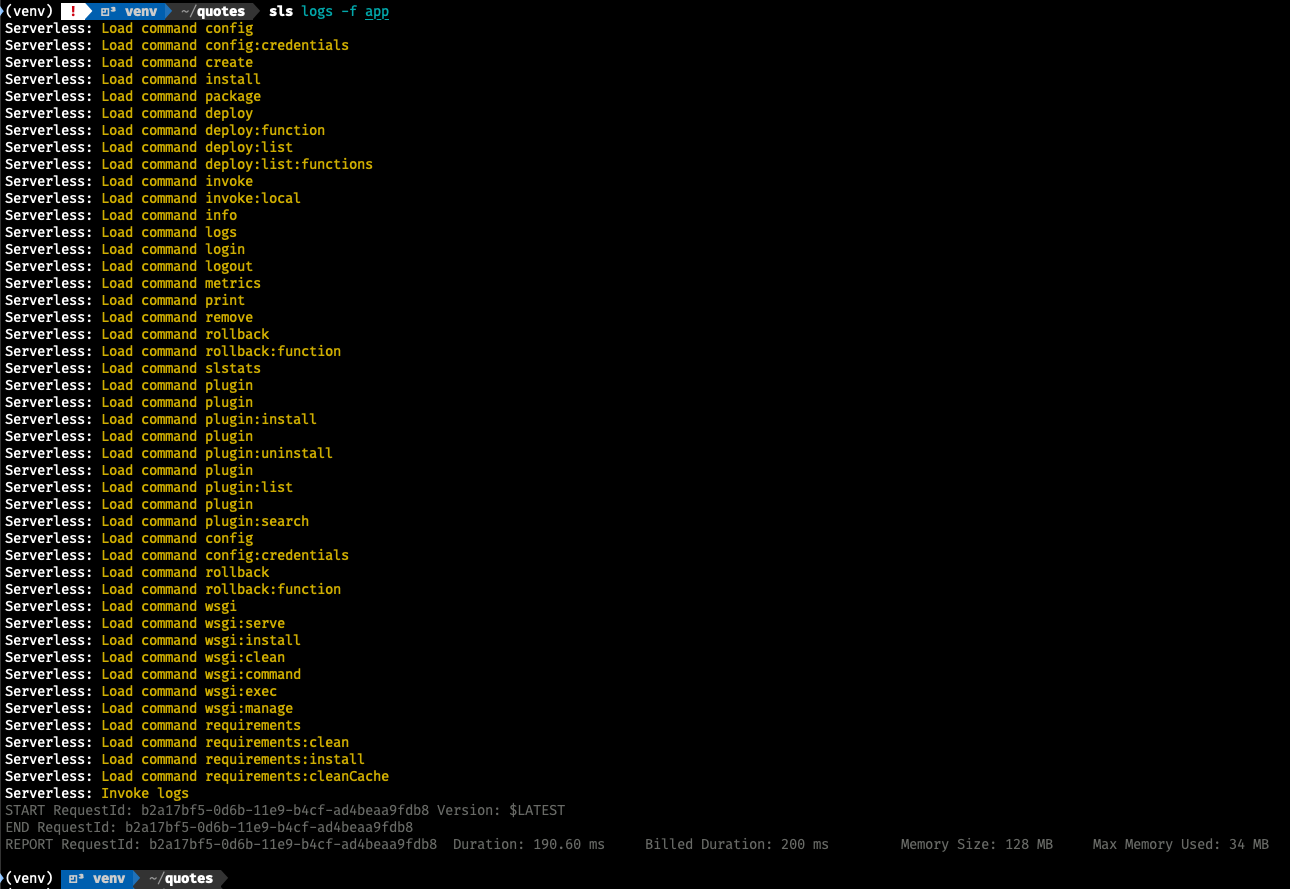This screenshot has width=1290, height=889.
Task: Click 'Billed Duration: 200 ms' text
Action: click(x=736, y=844)
